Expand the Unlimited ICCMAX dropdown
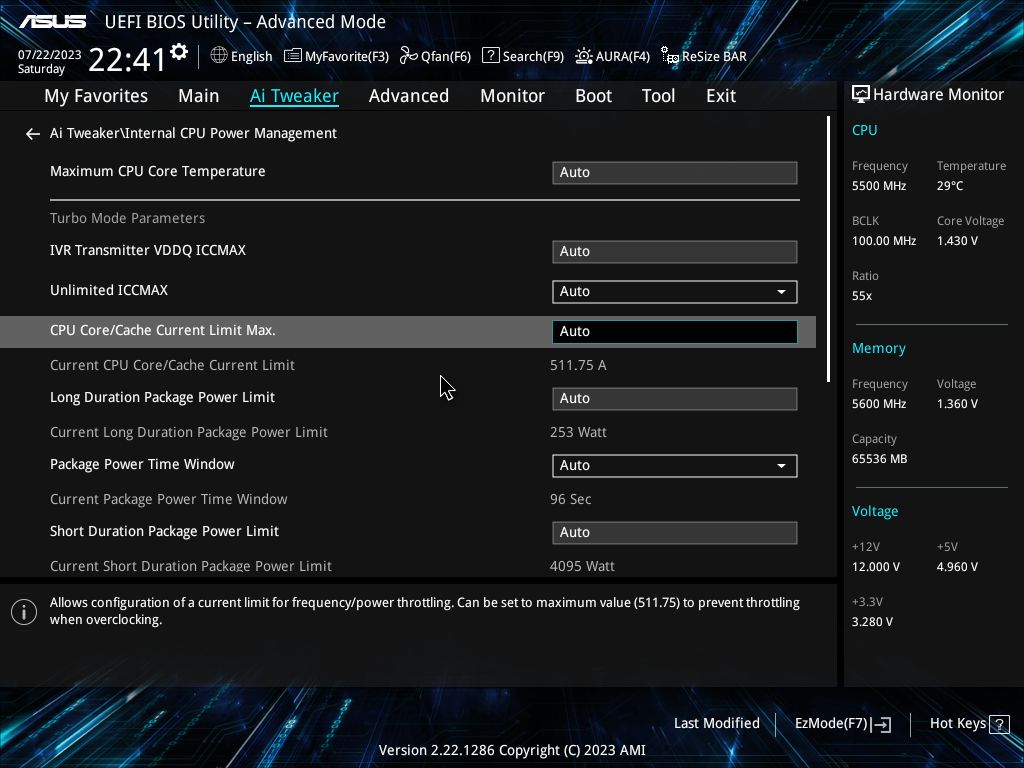Screen dimensions: 1024x768 pos(675,292)
